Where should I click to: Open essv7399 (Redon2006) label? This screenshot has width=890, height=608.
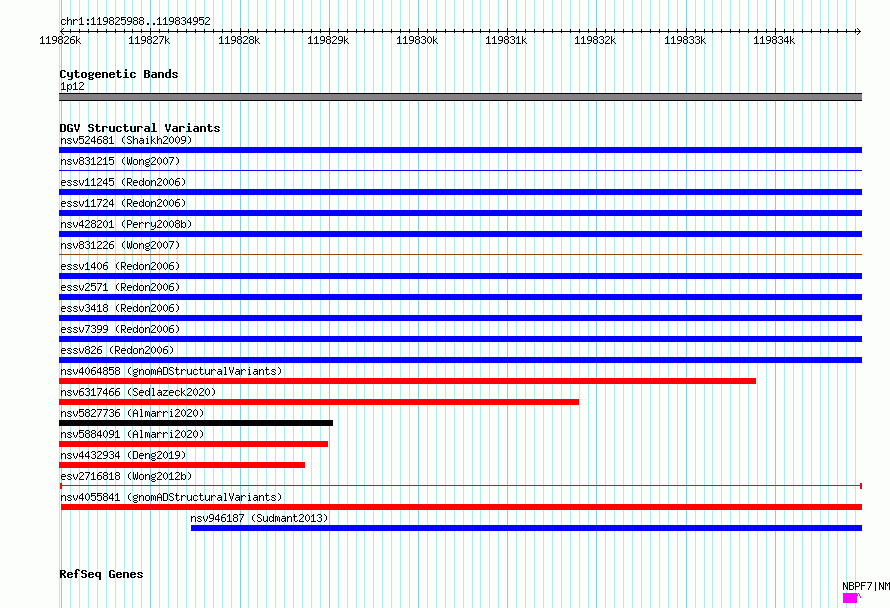[120, 329]
